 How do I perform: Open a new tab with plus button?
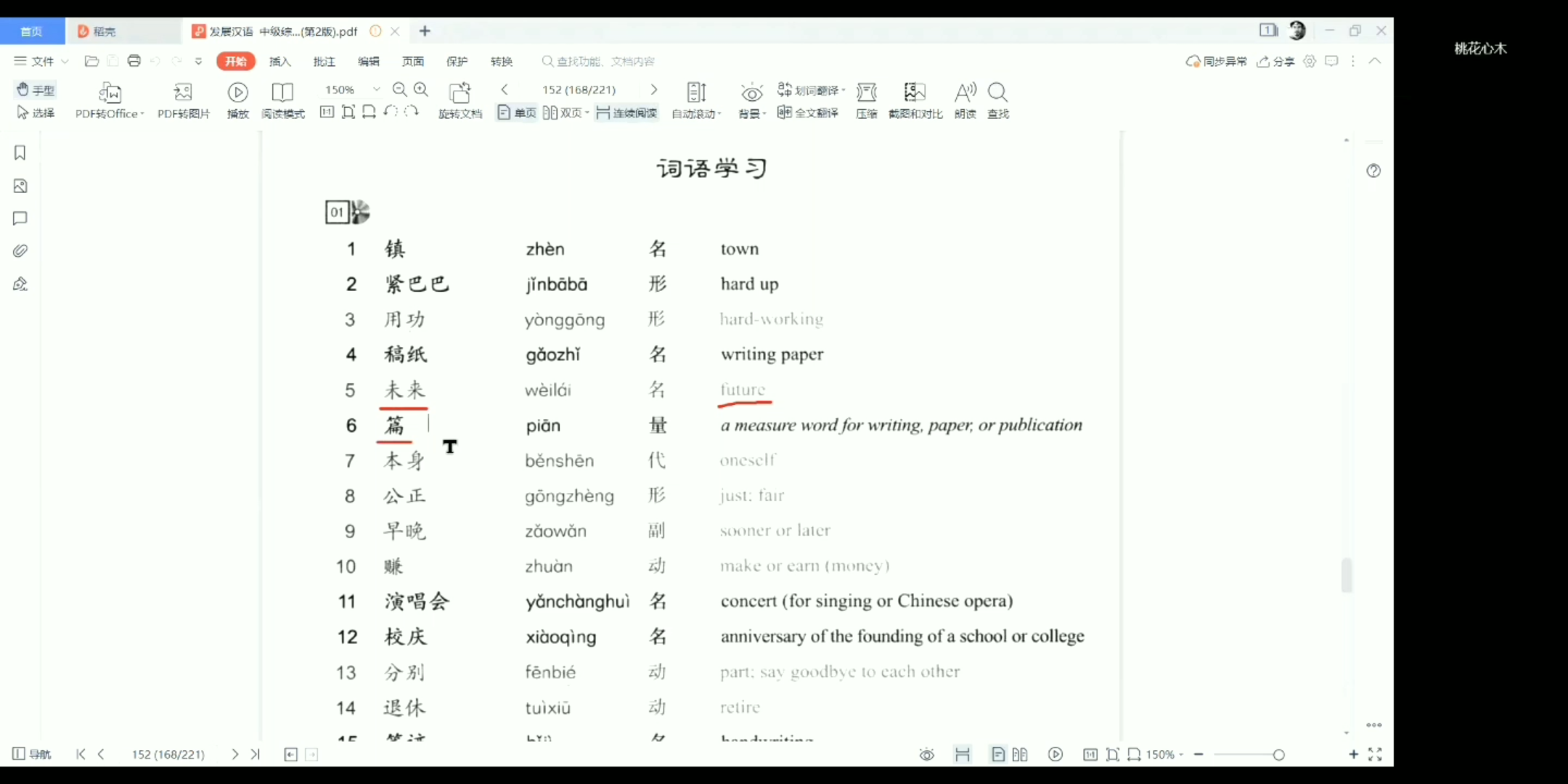(425, 30)
